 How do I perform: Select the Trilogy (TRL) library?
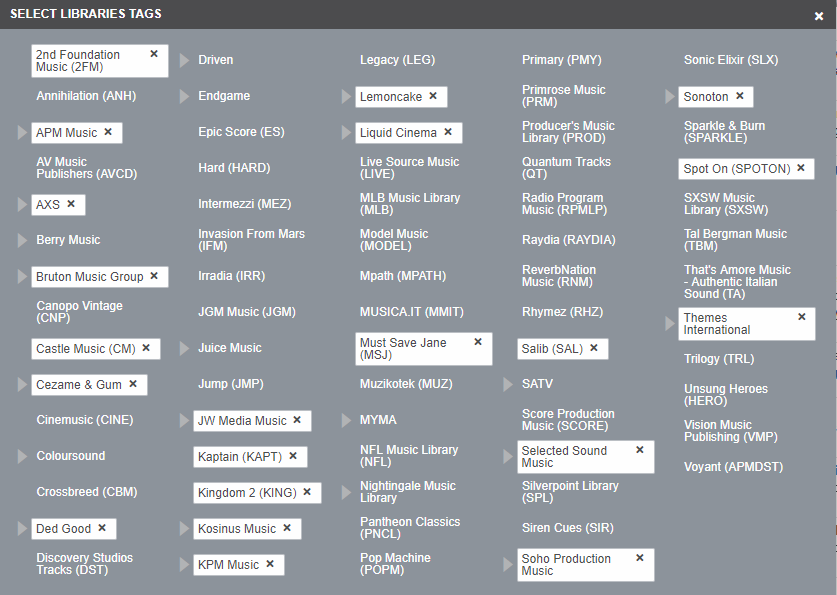coord(718,359)
